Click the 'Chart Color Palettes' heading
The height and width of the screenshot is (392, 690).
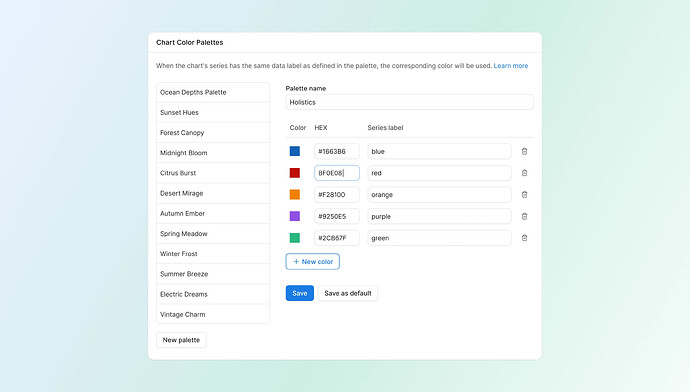coord(190,43)
